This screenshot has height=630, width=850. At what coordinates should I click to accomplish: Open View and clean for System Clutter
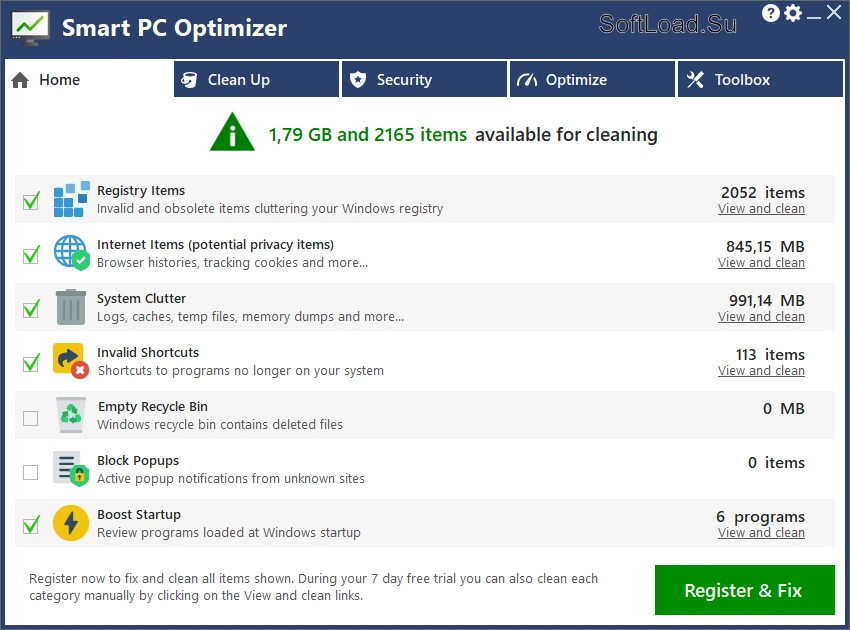761,317
